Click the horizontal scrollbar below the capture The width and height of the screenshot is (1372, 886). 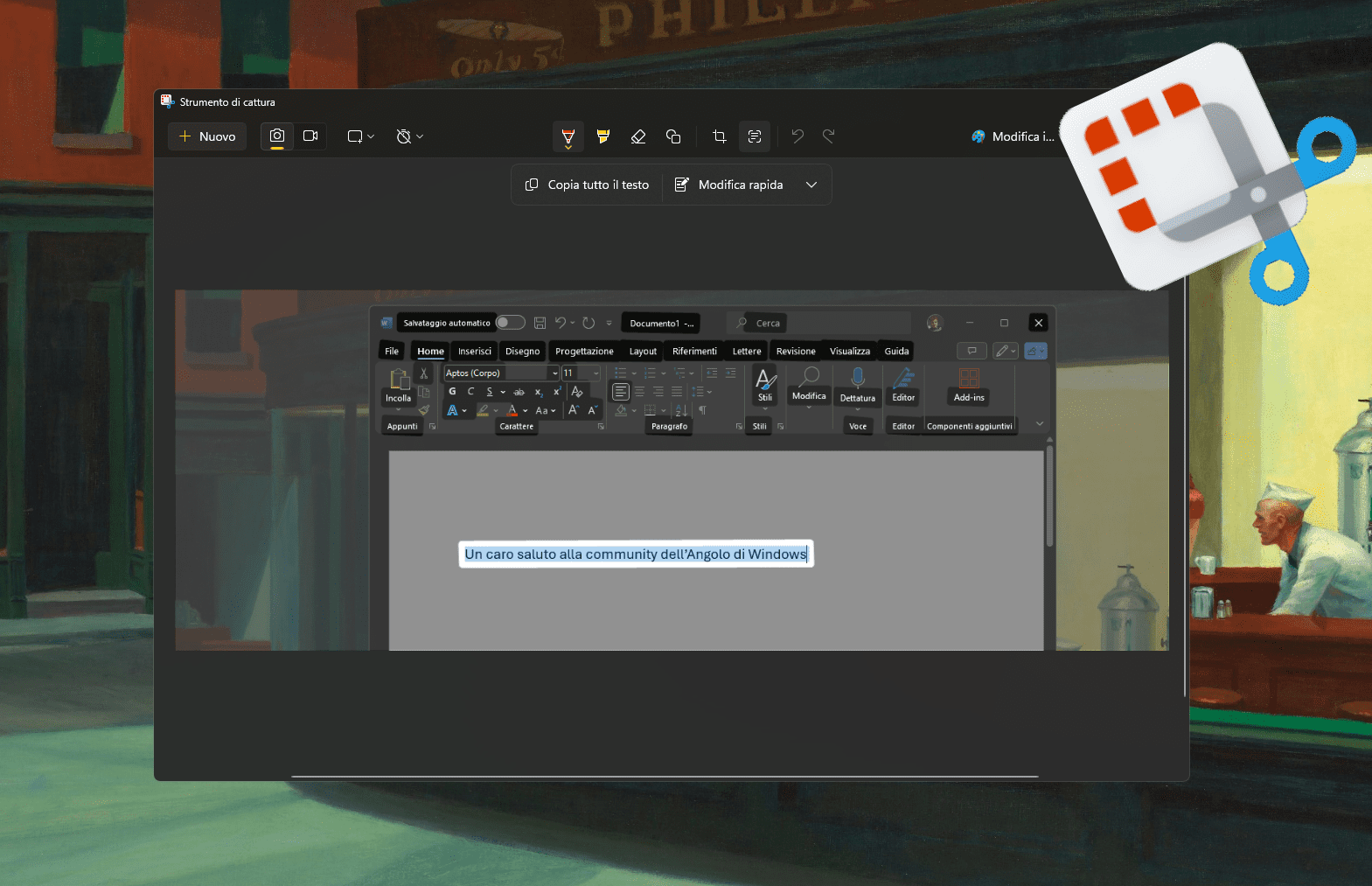[665, 776]
